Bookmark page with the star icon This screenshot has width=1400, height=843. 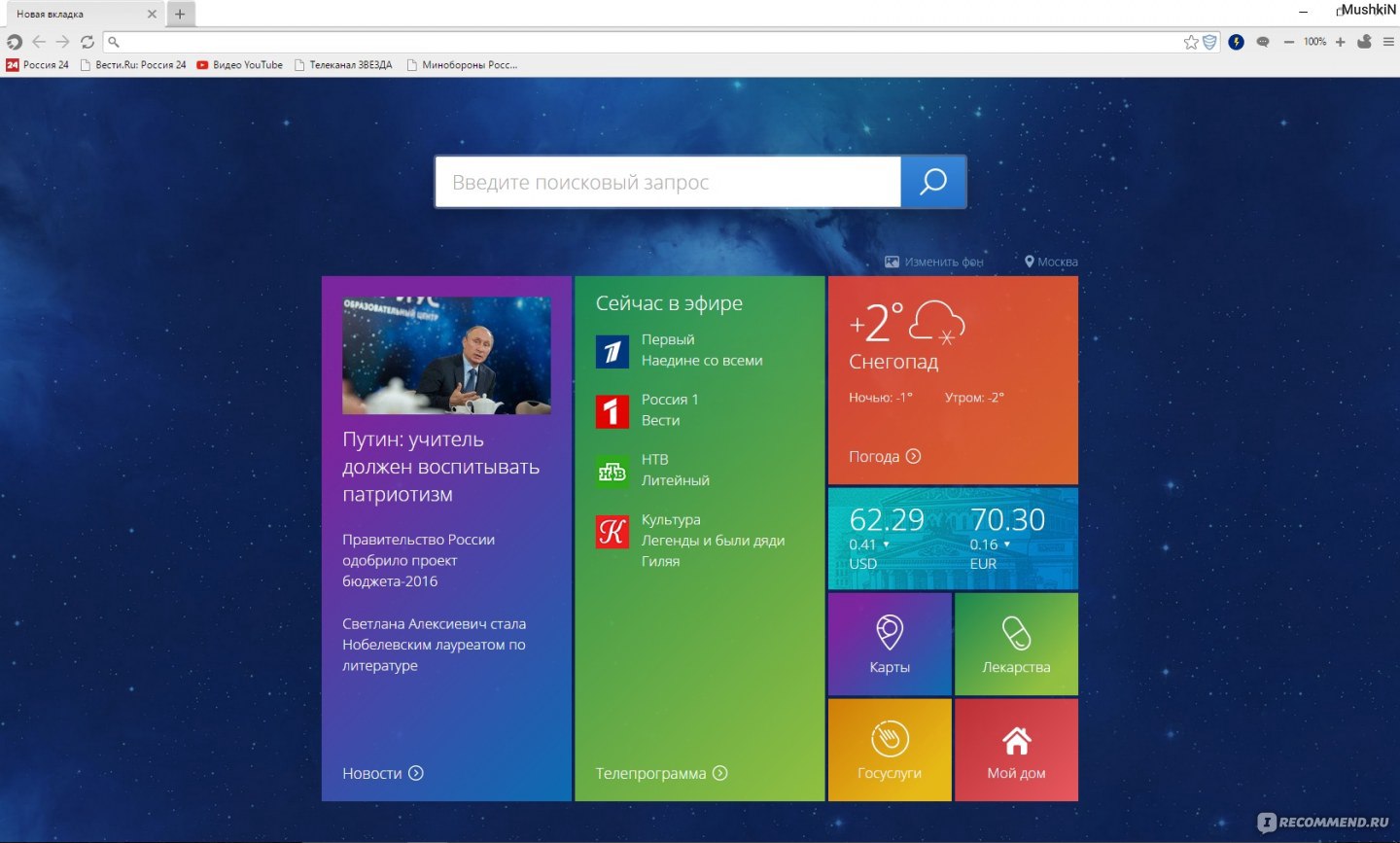pyautogui.click(x=1191, y=42)
